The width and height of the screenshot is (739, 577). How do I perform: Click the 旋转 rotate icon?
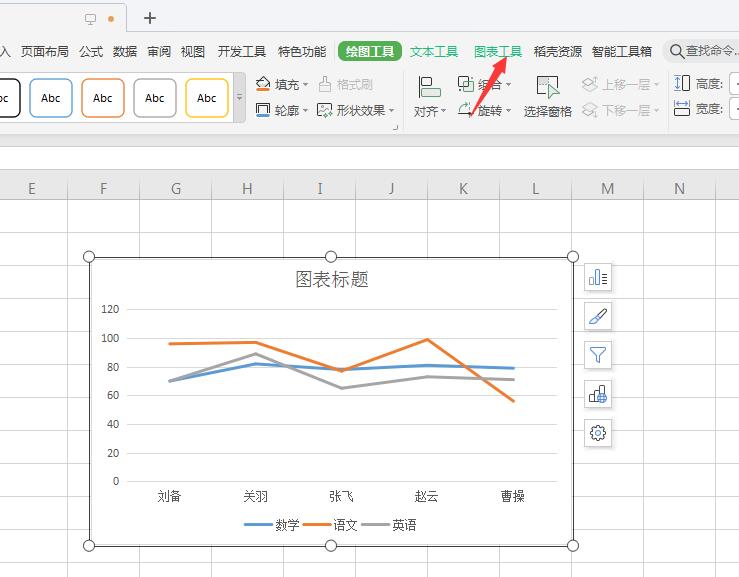pos(465,110)
